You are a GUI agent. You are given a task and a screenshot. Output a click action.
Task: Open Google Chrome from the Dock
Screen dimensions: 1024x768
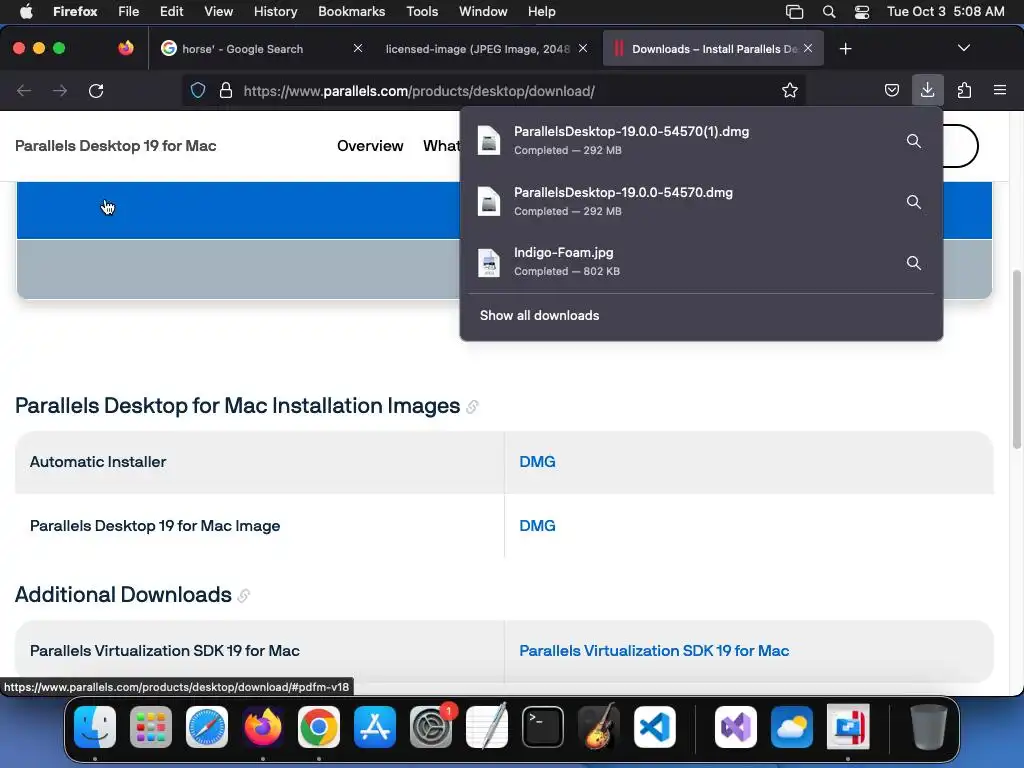(319, 727)
